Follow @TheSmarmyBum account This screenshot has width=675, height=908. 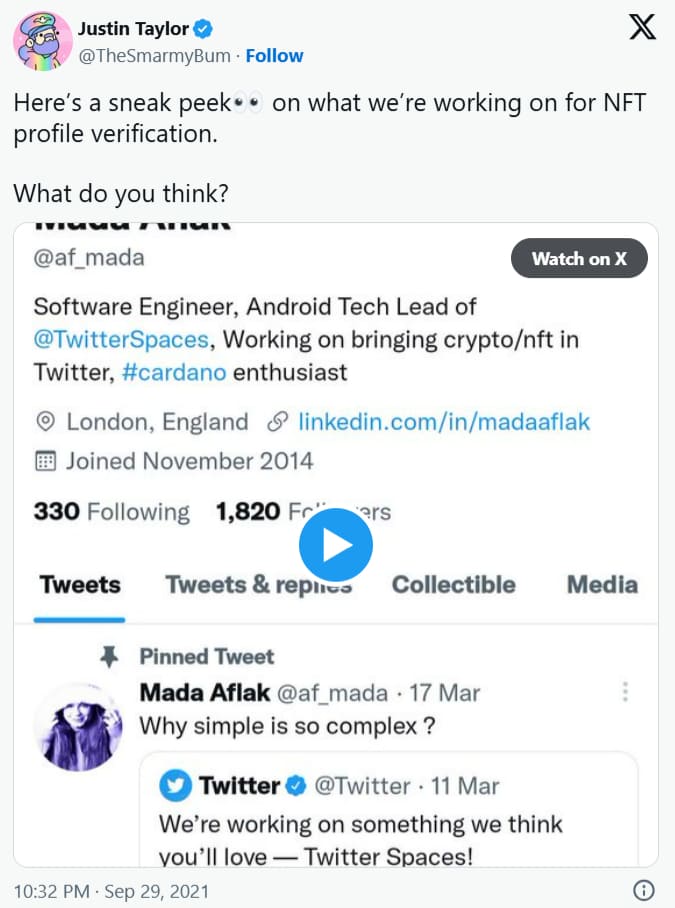point(274,56)
